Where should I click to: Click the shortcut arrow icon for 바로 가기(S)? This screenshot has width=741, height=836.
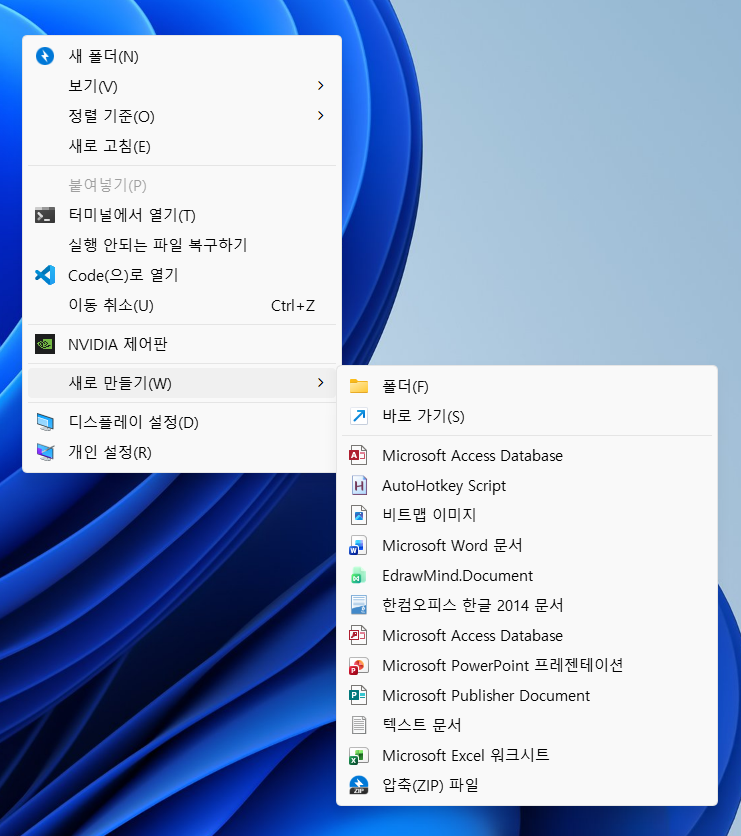(x=359, y=416)
